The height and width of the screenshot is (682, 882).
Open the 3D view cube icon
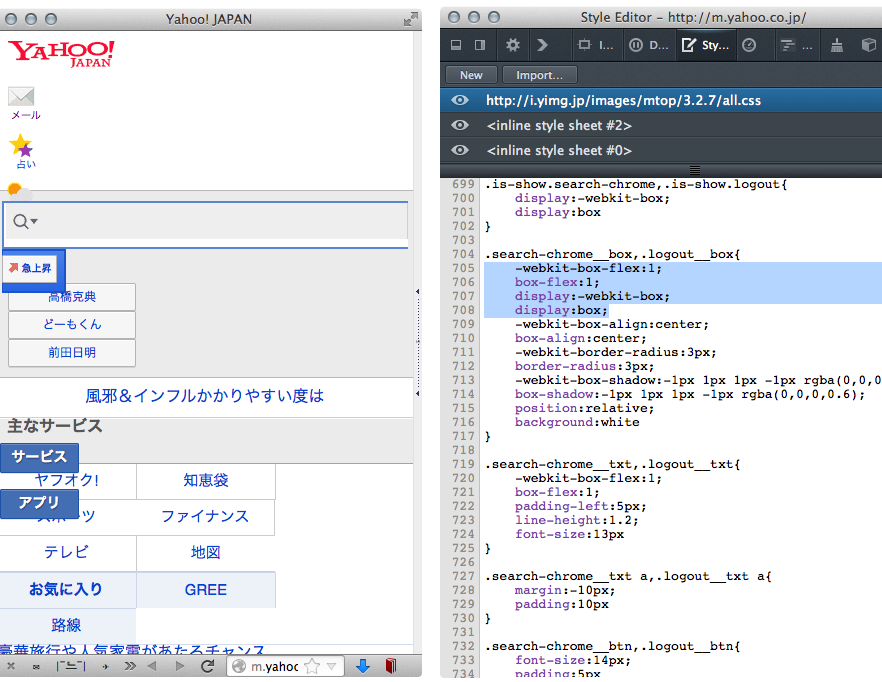tap(869, 45)
